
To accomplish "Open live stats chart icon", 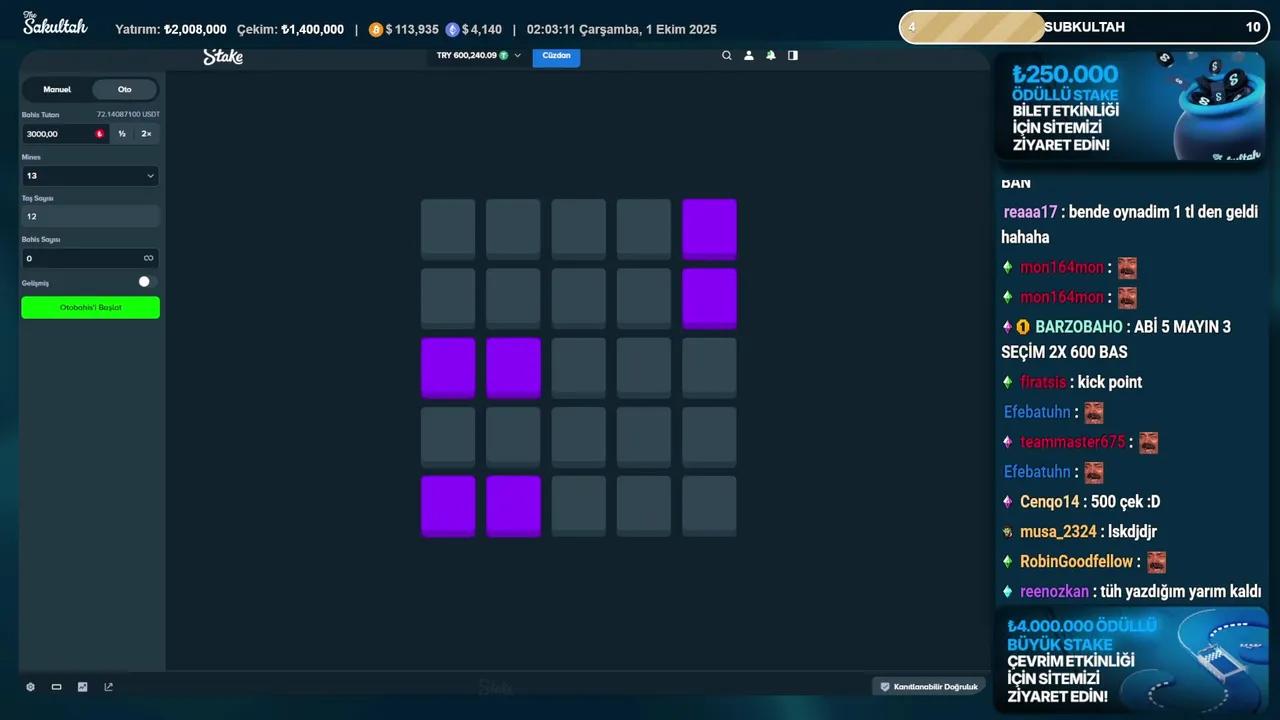I will (83, 687).
